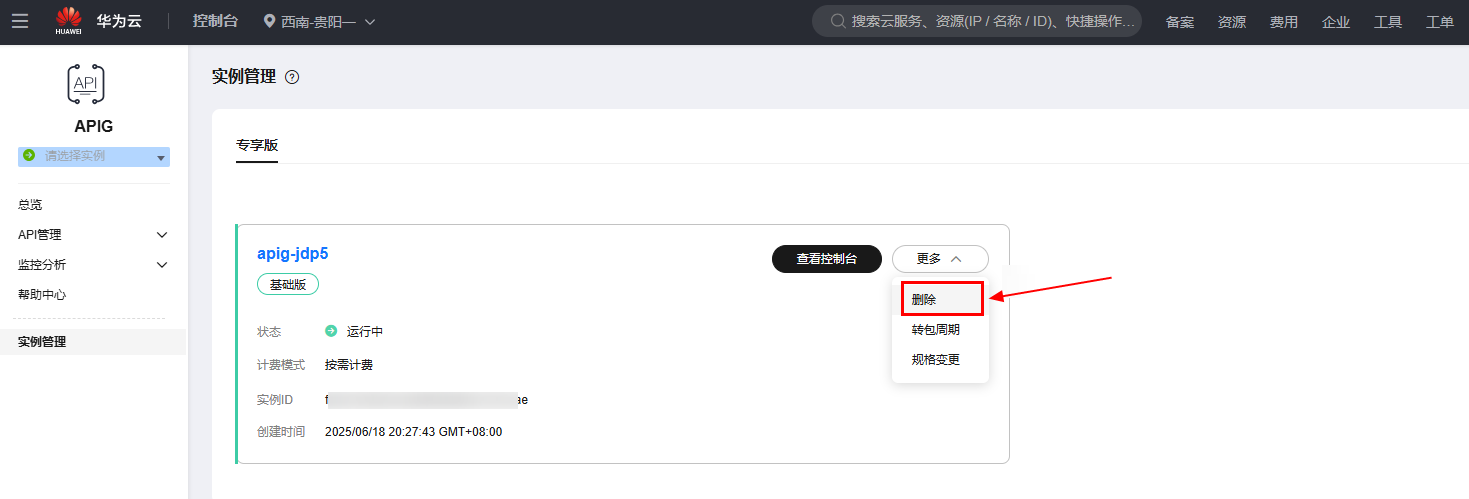Click the APIG service icon
The width and height of the screenshot is (1469, 499).
point(86,84)
